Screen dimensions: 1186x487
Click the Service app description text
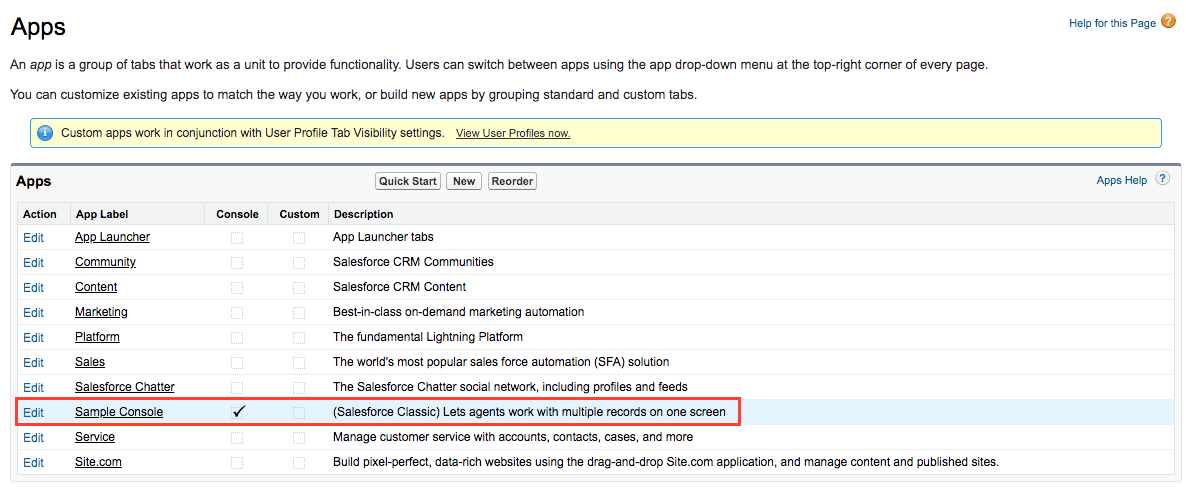513,437
